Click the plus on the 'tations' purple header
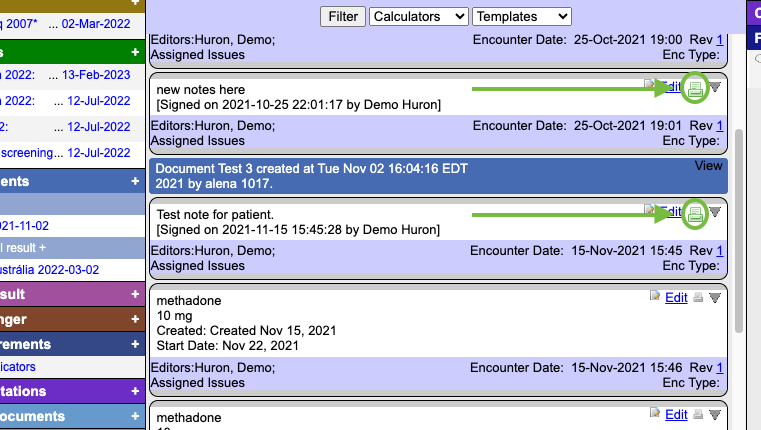This screenshot has height=430, width=761. tap(135, 391)
